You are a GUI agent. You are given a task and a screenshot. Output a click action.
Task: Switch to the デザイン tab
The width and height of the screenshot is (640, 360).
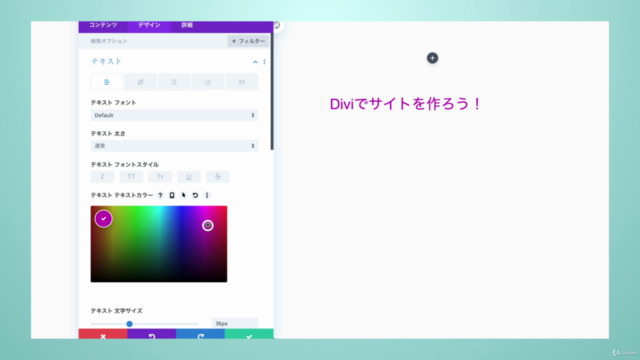coord(149,26)
